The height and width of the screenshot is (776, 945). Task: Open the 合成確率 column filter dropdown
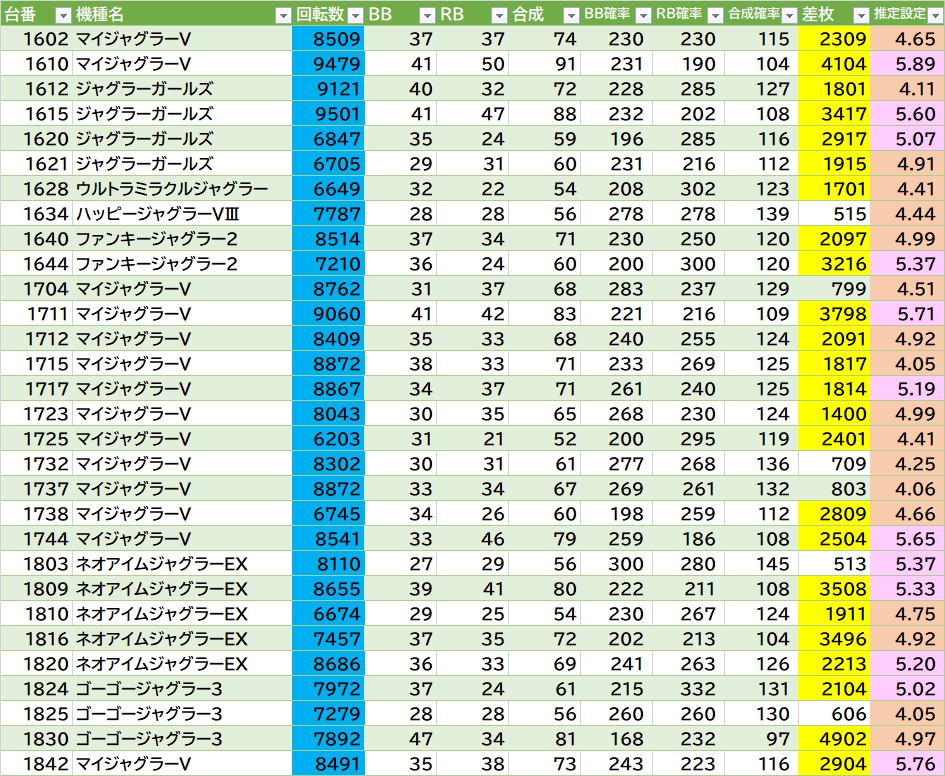pyautogui.click(x=786, y=15)
